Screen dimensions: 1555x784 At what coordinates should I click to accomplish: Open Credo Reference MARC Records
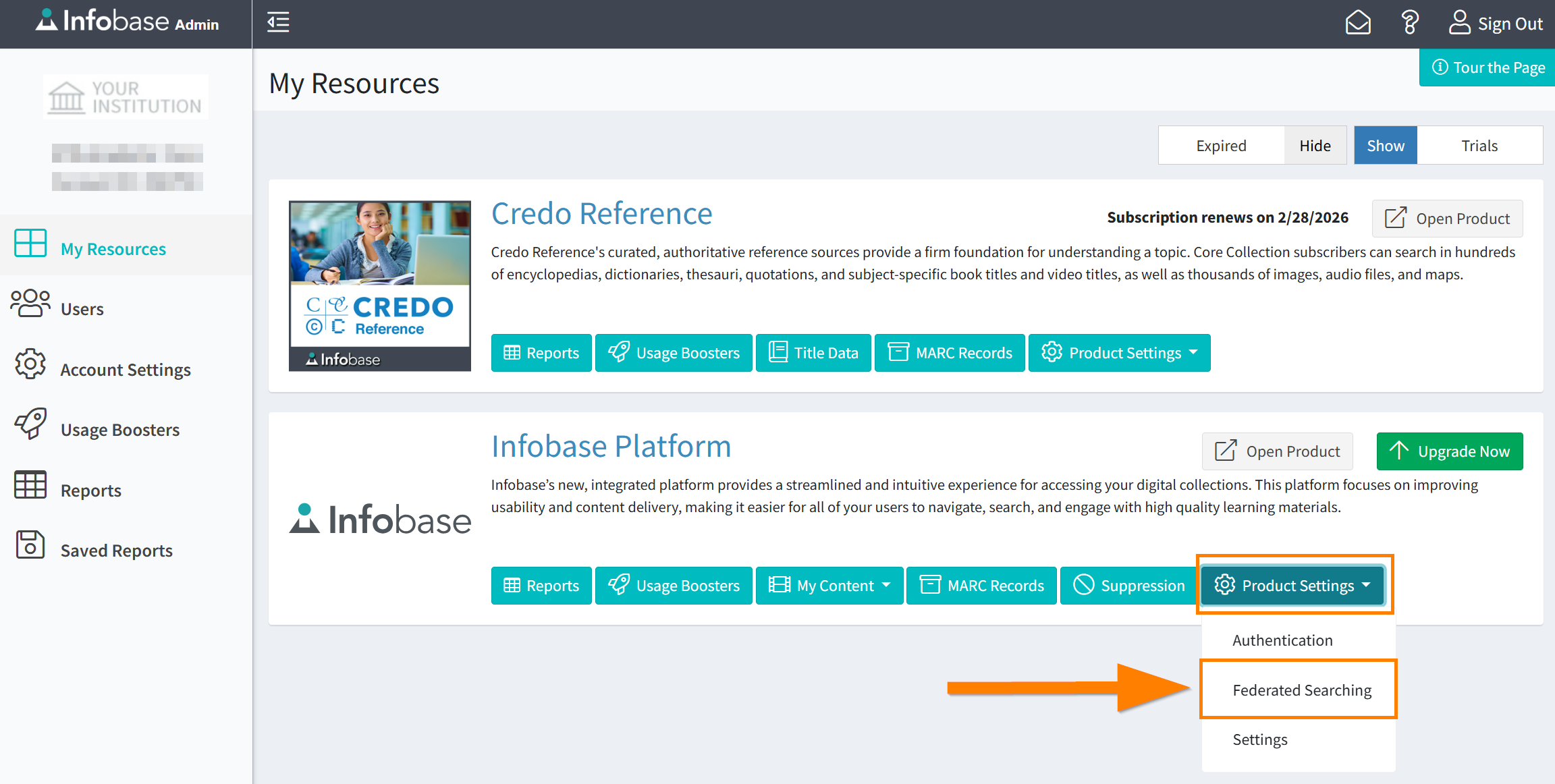(950, 353)
